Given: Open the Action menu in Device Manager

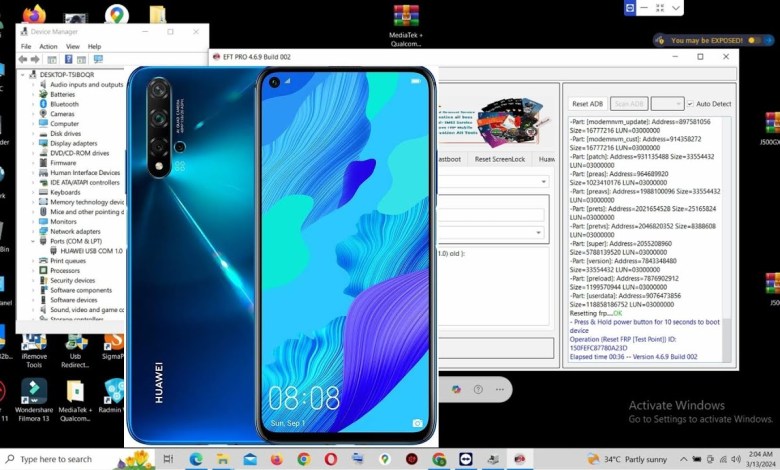Looking at the screenshot, I should (x=48, y=46).
